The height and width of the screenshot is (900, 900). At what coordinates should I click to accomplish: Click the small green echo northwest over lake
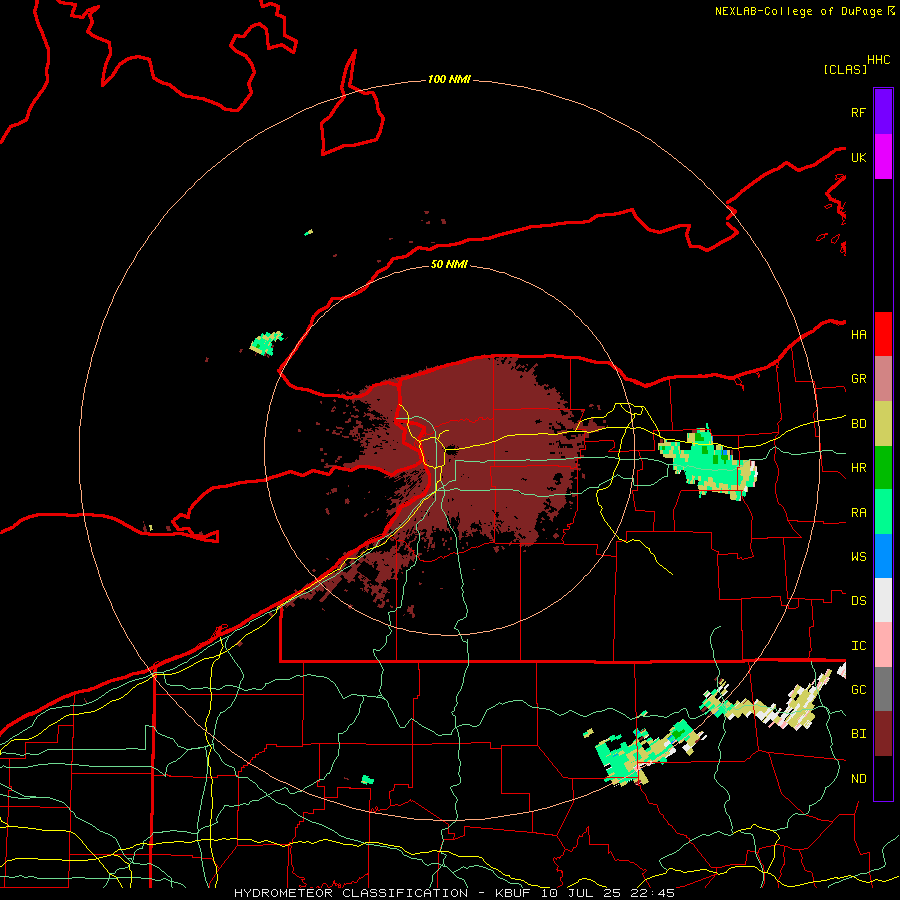(266, 343)
